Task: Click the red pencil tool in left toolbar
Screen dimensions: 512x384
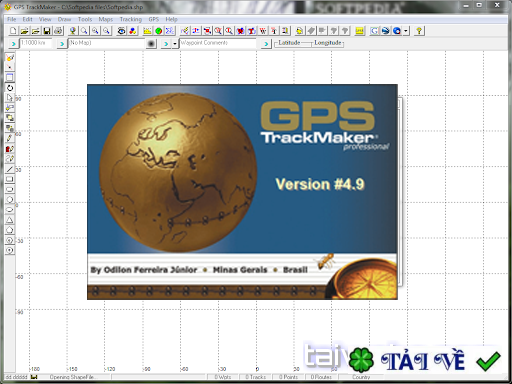Action: pos(10,149)
